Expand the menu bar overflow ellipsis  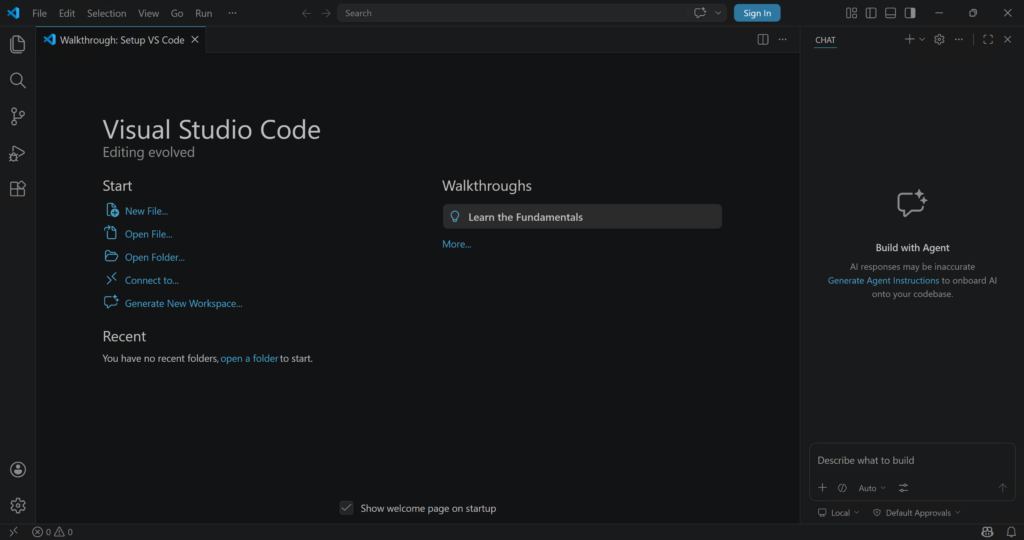point(232,13)
